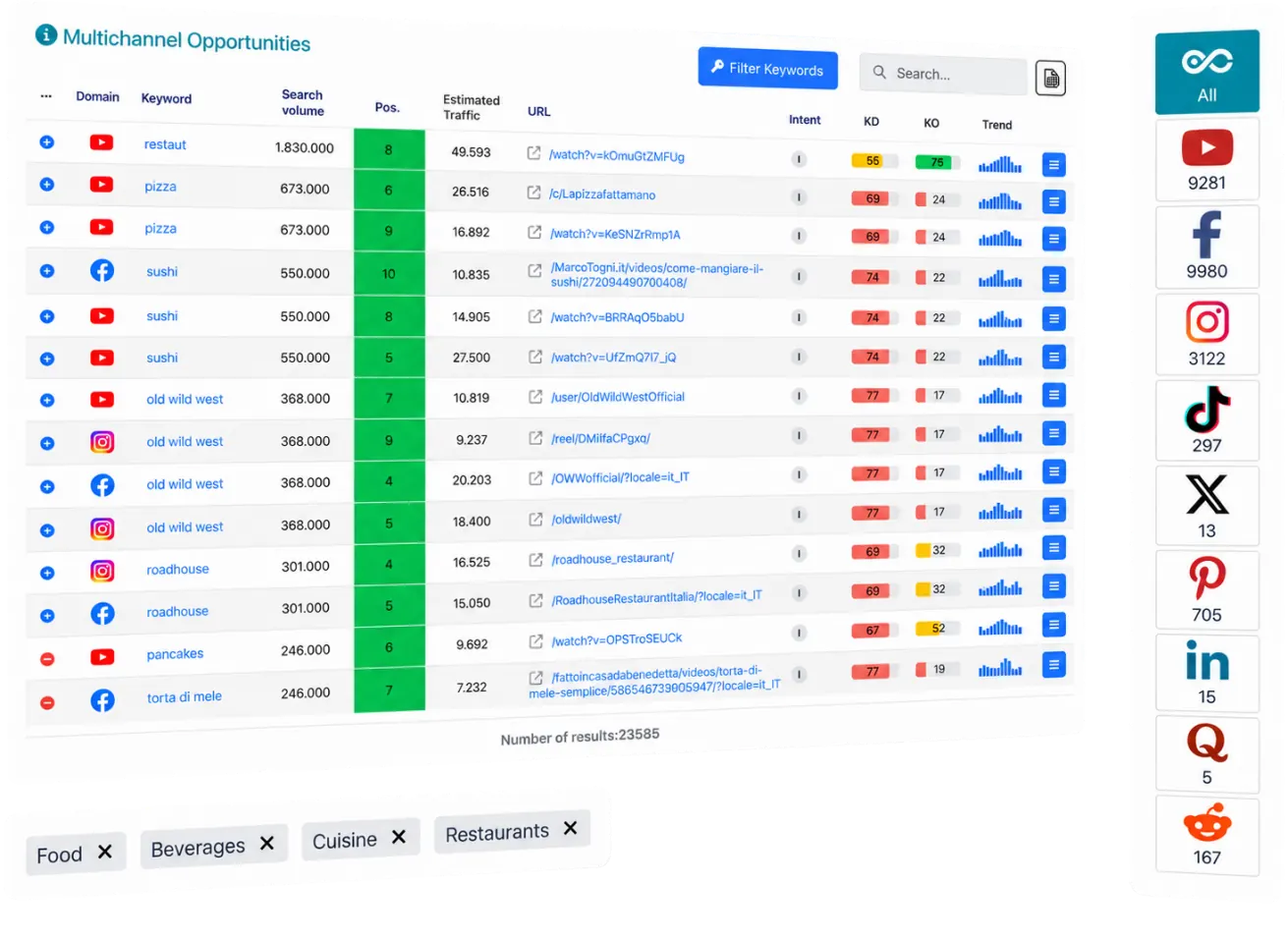Remove the Cuisine tag

pyautogui.click(x=398, y=837)
